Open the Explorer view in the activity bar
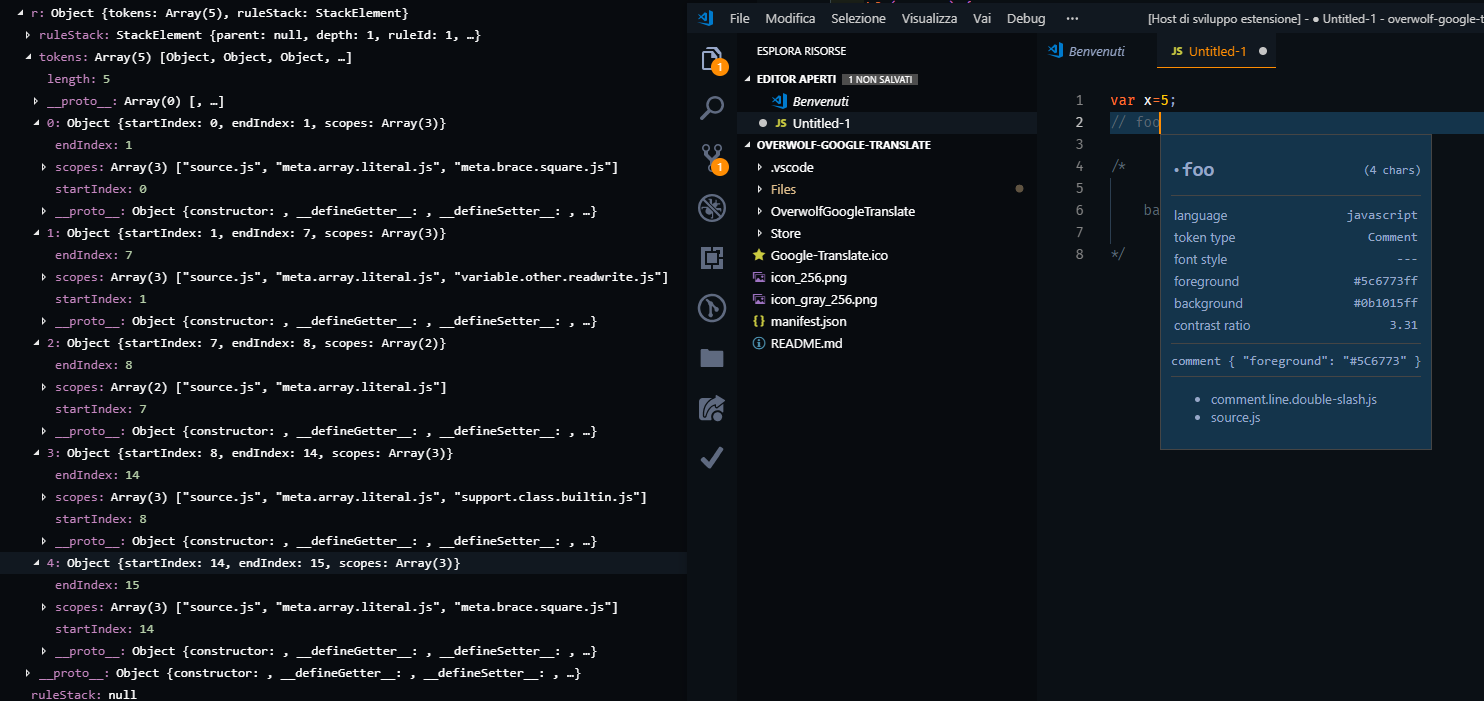 pos(712,59)
